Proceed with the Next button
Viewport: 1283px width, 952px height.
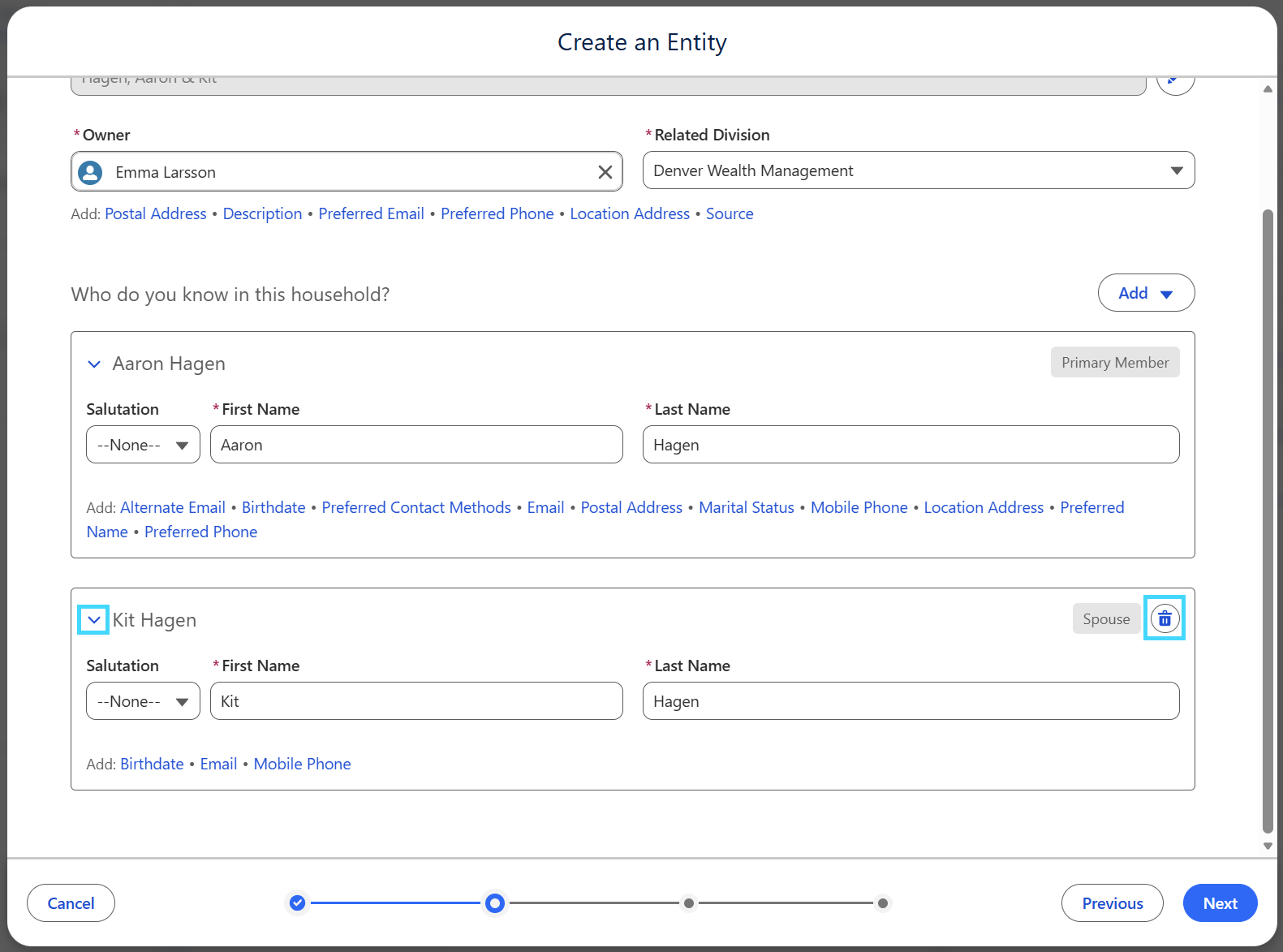(1220, 903)
